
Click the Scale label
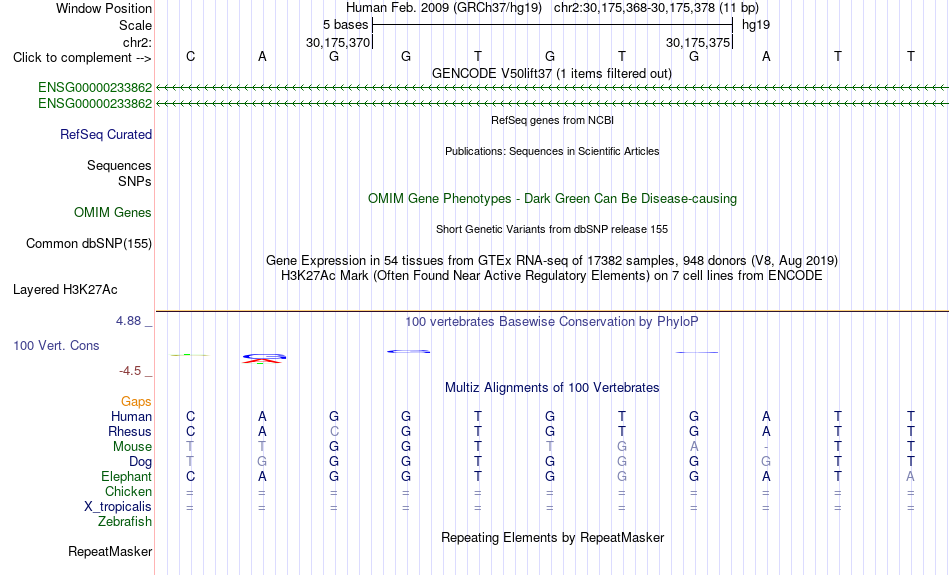(135, 25)
